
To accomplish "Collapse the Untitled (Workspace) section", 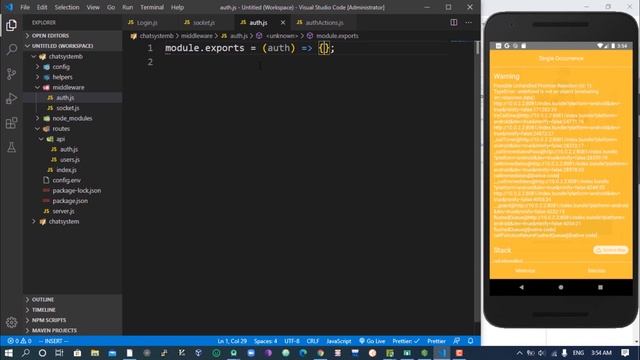I will point(73,46).
